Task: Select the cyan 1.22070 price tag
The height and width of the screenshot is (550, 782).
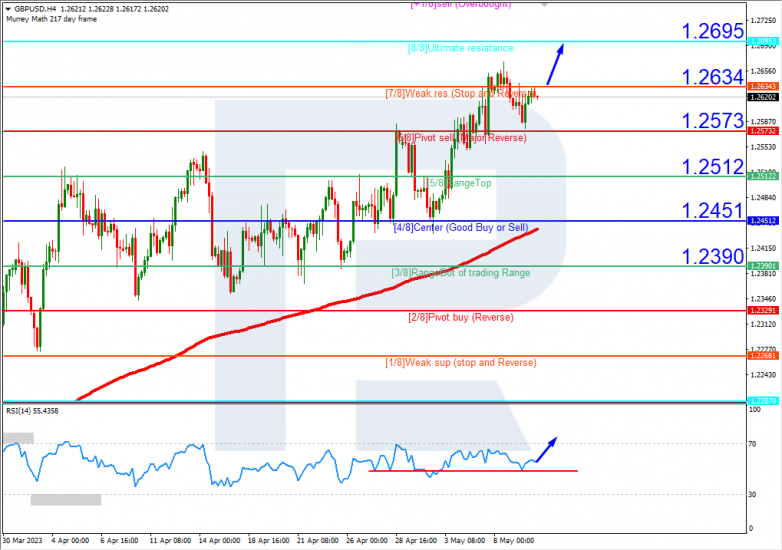Action: coord(763,401)
